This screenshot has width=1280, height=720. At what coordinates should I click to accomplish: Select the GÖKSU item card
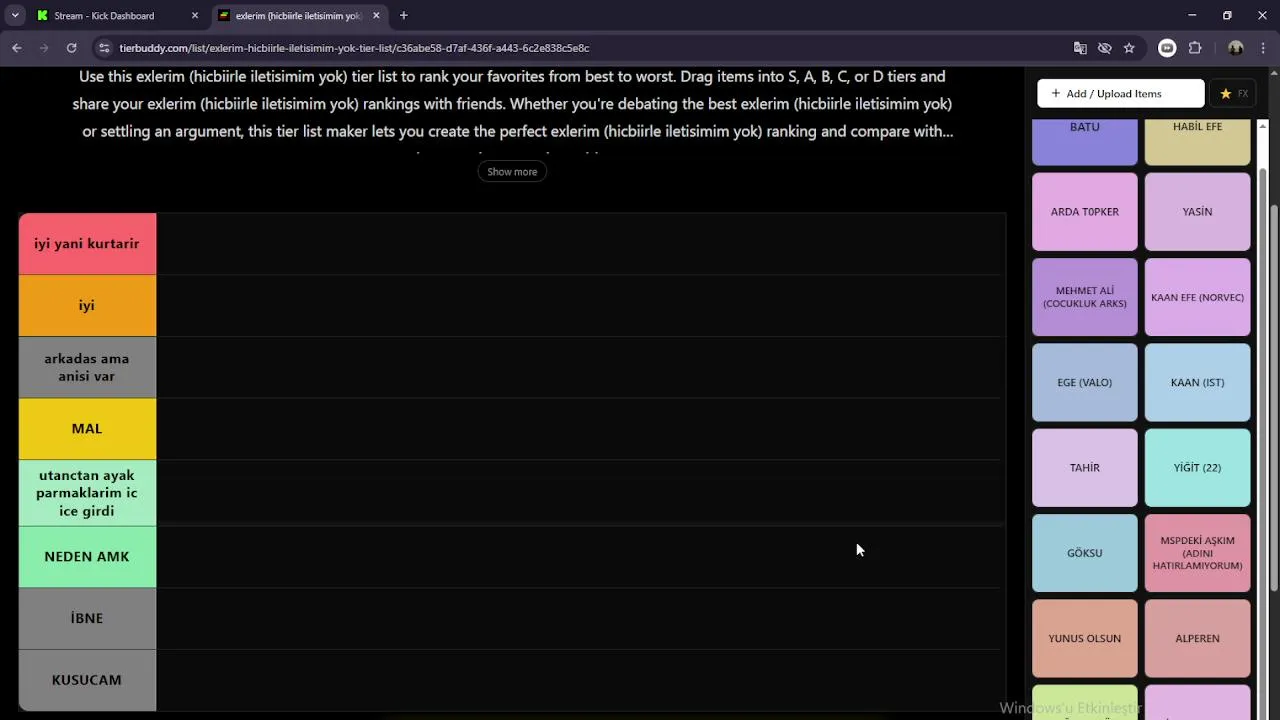point(1085,553)
